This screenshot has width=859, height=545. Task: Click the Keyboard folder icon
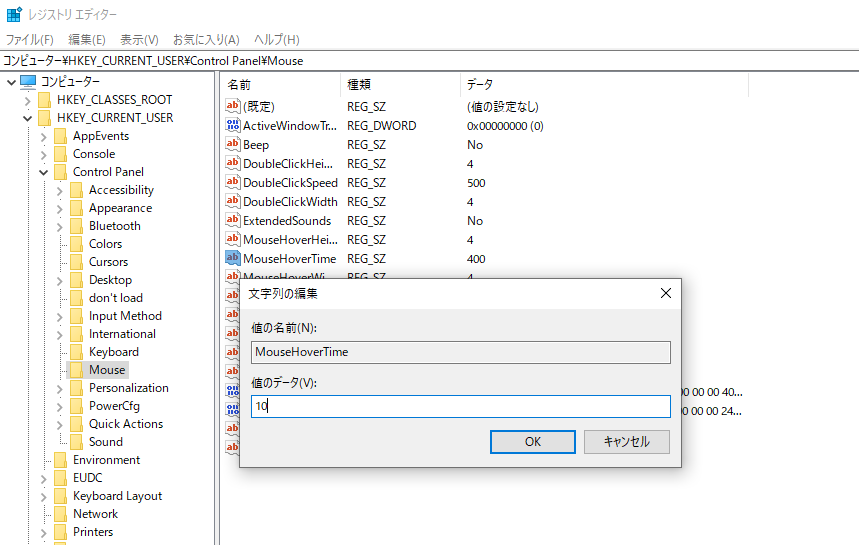[77, 352]
